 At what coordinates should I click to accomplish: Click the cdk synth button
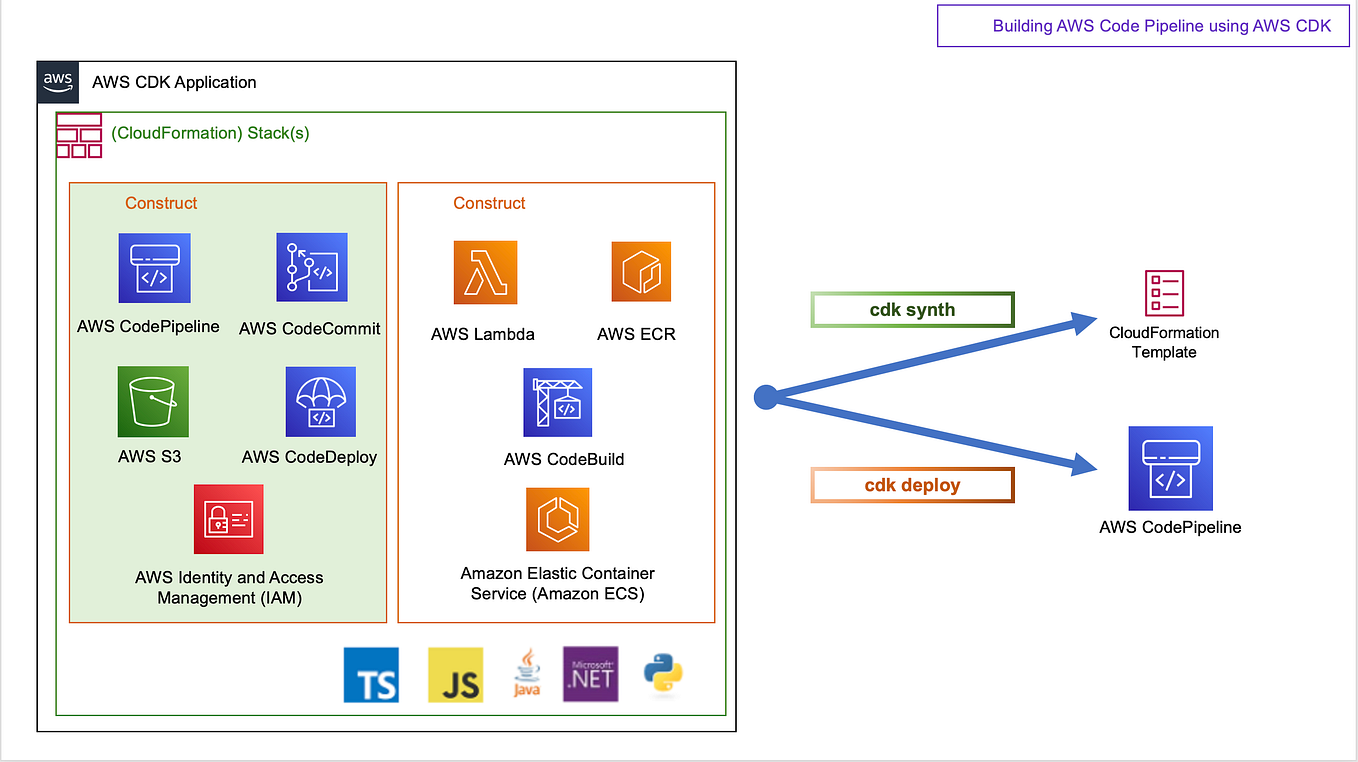911,309
